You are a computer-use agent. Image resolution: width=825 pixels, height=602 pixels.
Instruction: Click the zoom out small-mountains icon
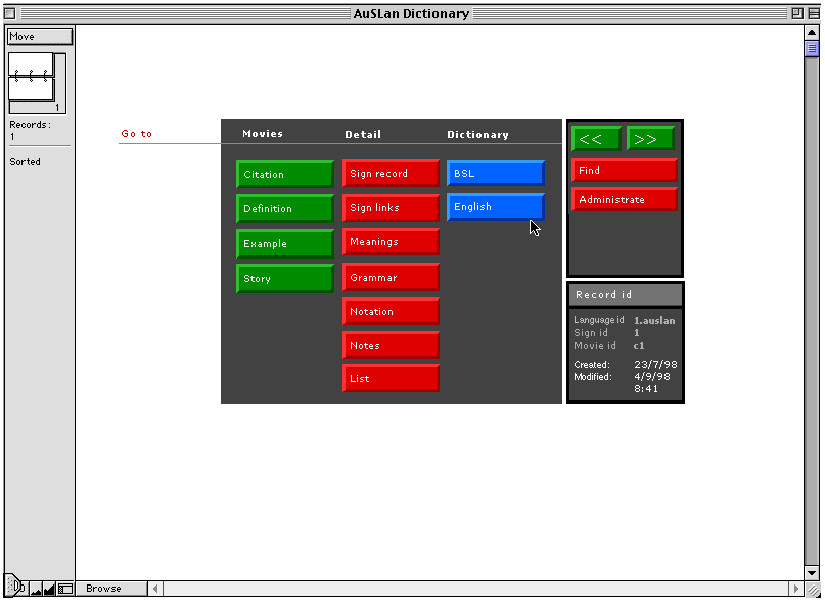click(x=36, y=589)
